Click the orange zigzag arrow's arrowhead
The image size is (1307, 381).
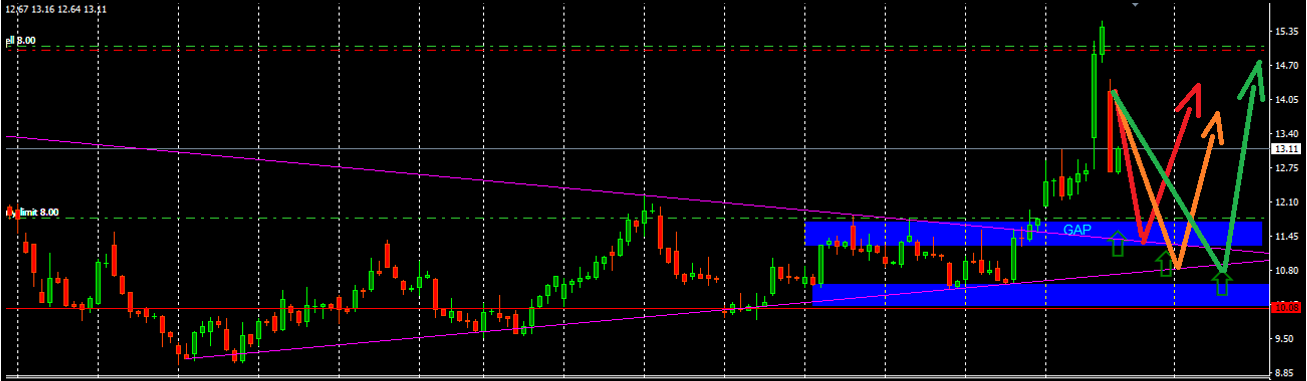tap(1213, 125)
